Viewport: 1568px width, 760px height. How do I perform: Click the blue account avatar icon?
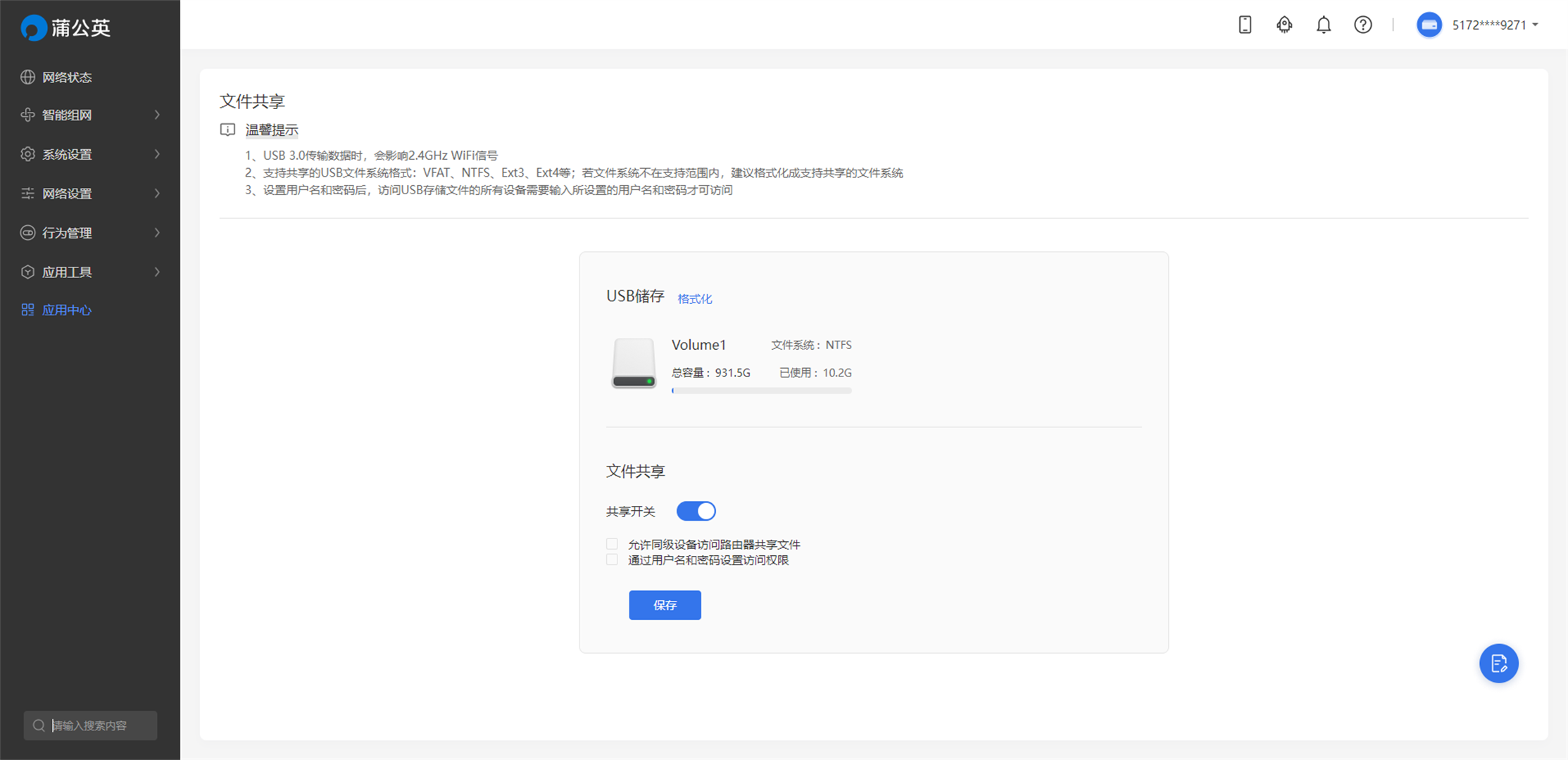click(1429, 25)
